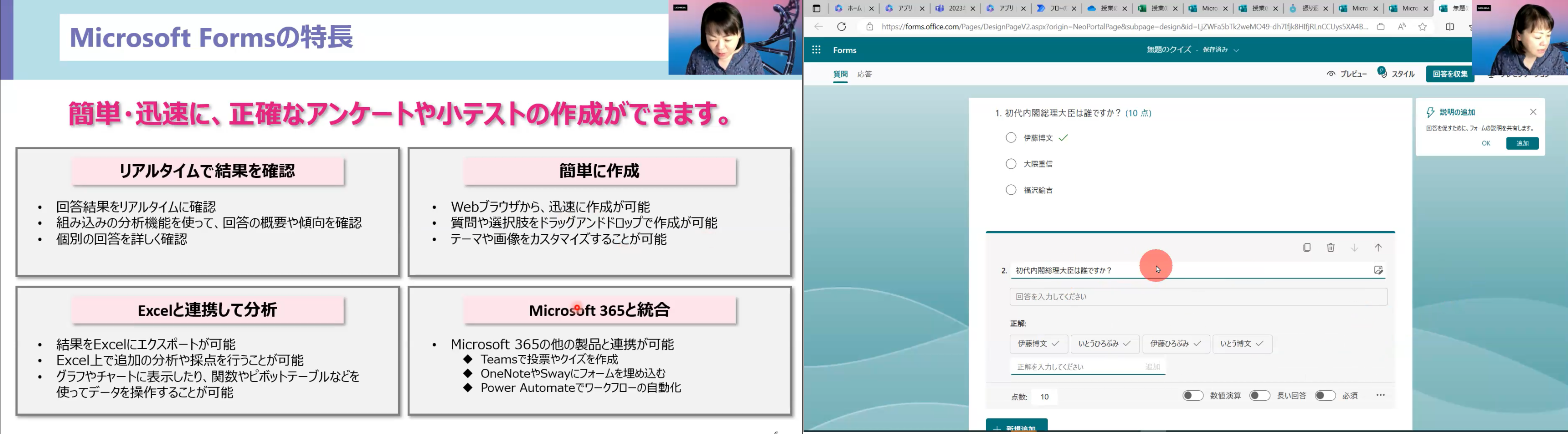View site information via the lock icon
Viewport: 1568px width, 434px height.
(x=869, y=27)
